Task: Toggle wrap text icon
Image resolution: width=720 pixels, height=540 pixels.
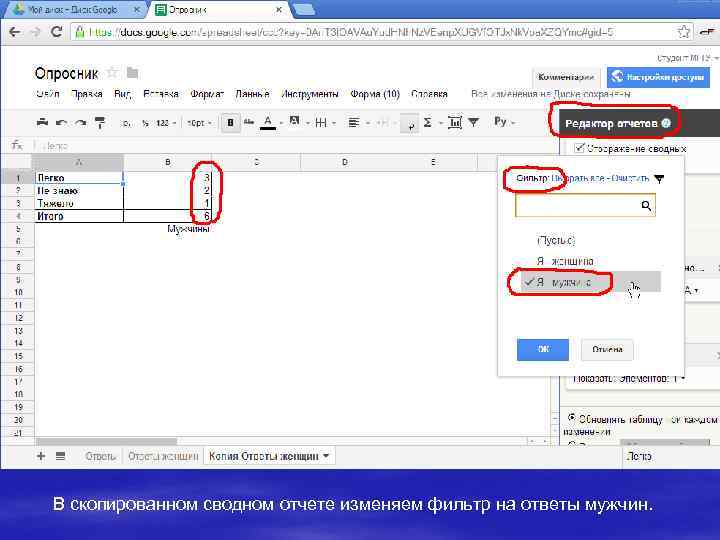Action: (x=410, y=123)
